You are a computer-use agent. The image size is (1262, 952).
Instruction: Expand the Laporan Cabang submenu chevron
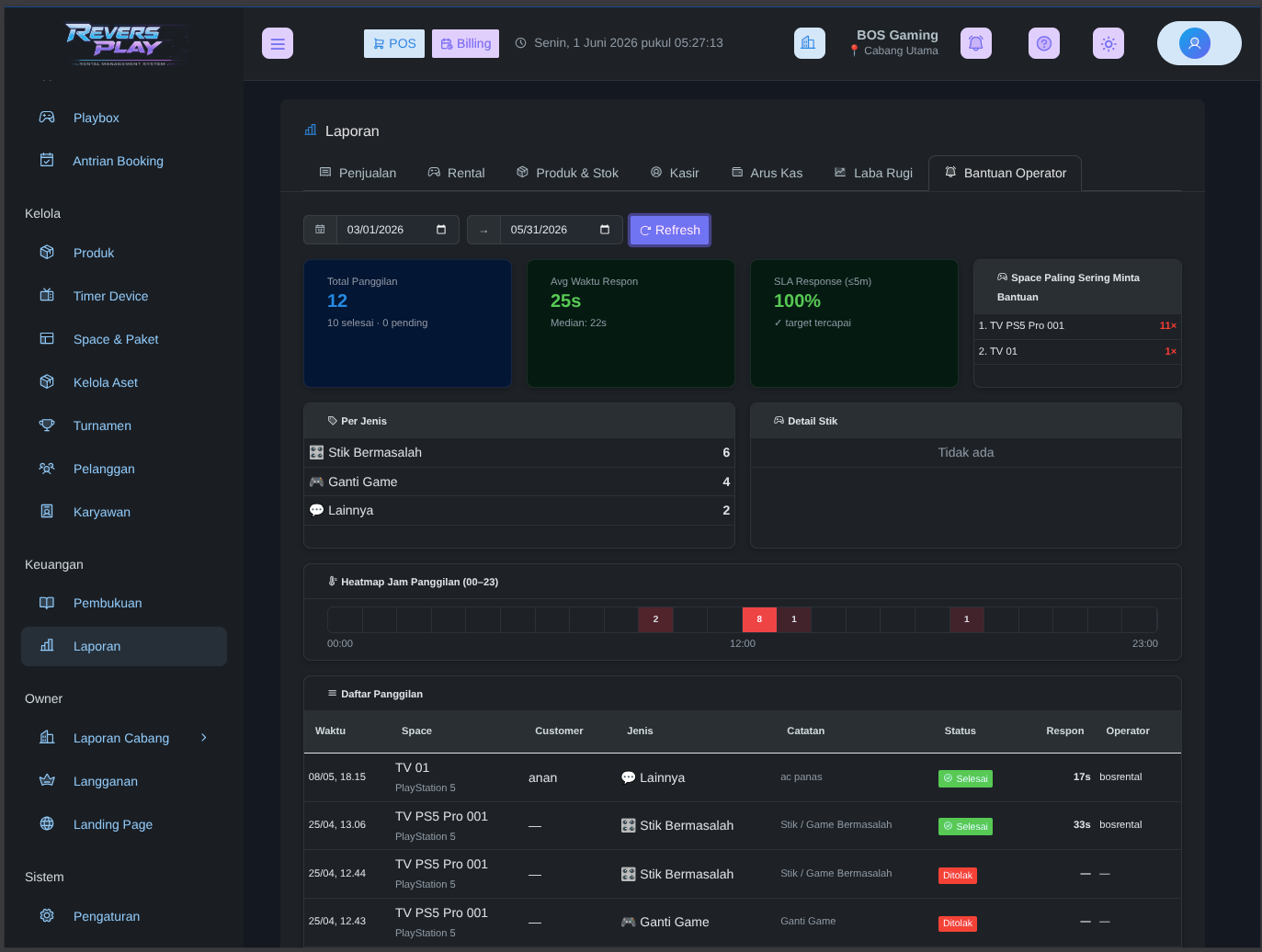click(204, 738)
